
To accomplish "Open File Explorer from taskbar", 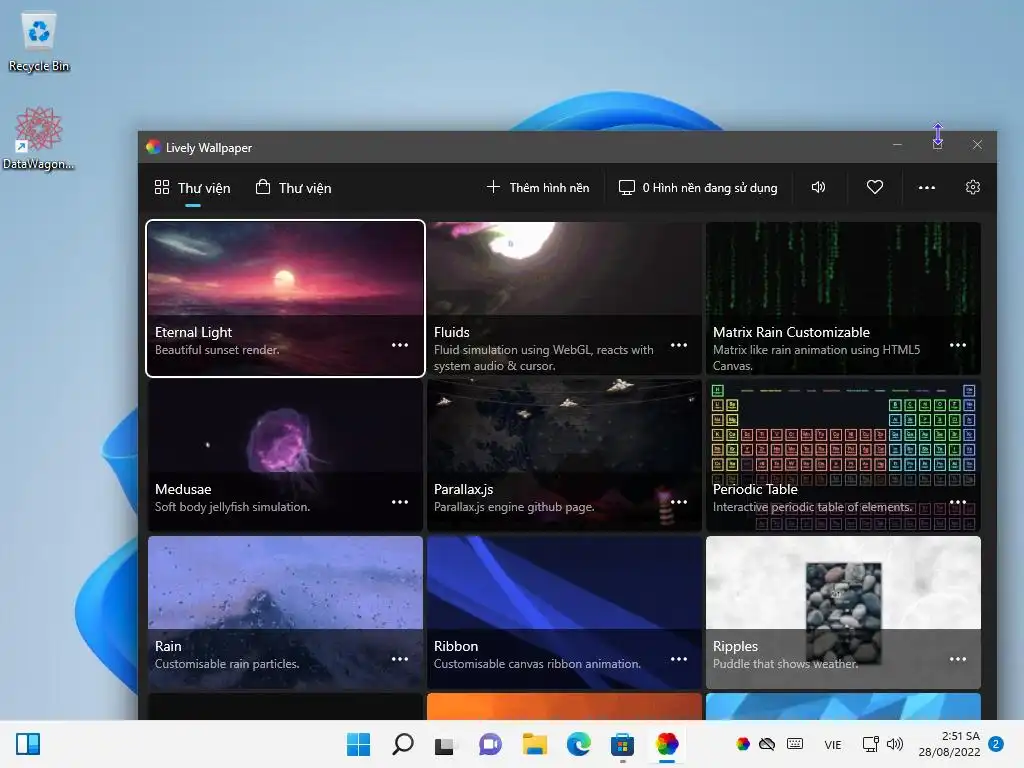I will [x=534, y=744].
